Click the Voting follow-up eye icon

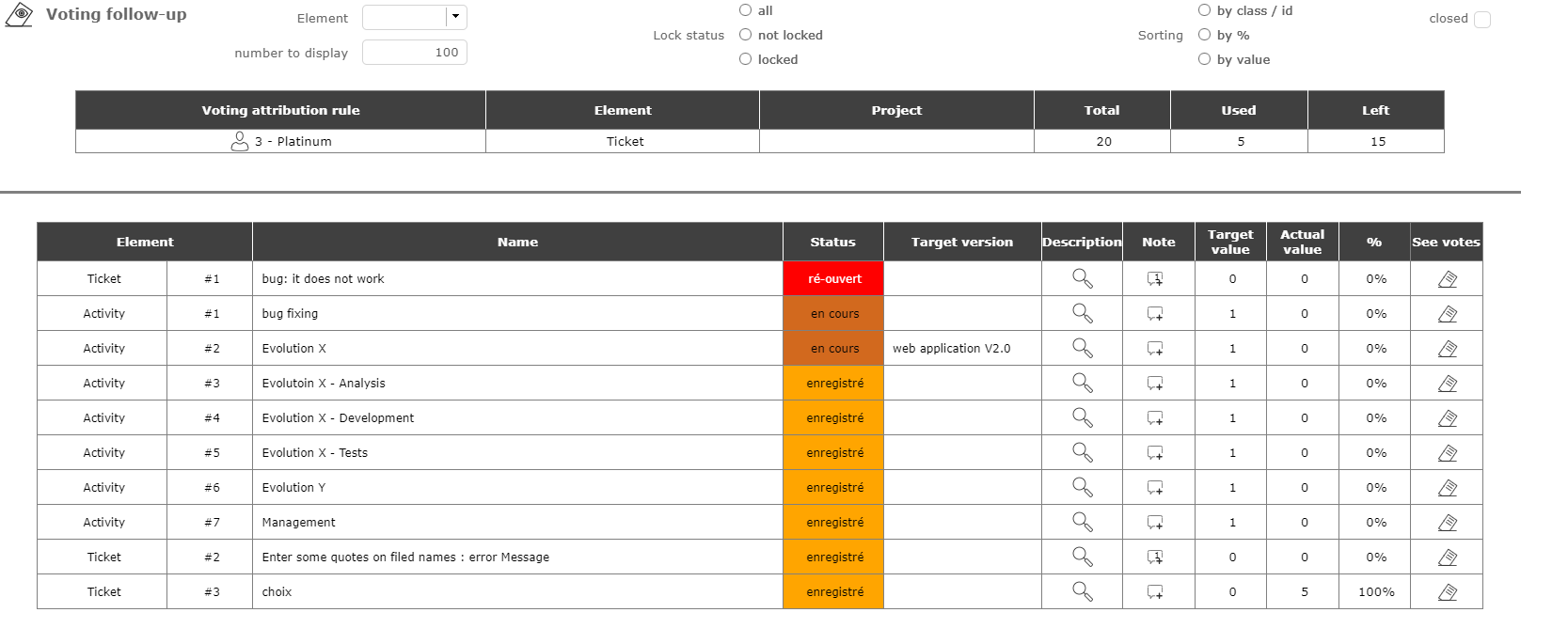(19, 15)
